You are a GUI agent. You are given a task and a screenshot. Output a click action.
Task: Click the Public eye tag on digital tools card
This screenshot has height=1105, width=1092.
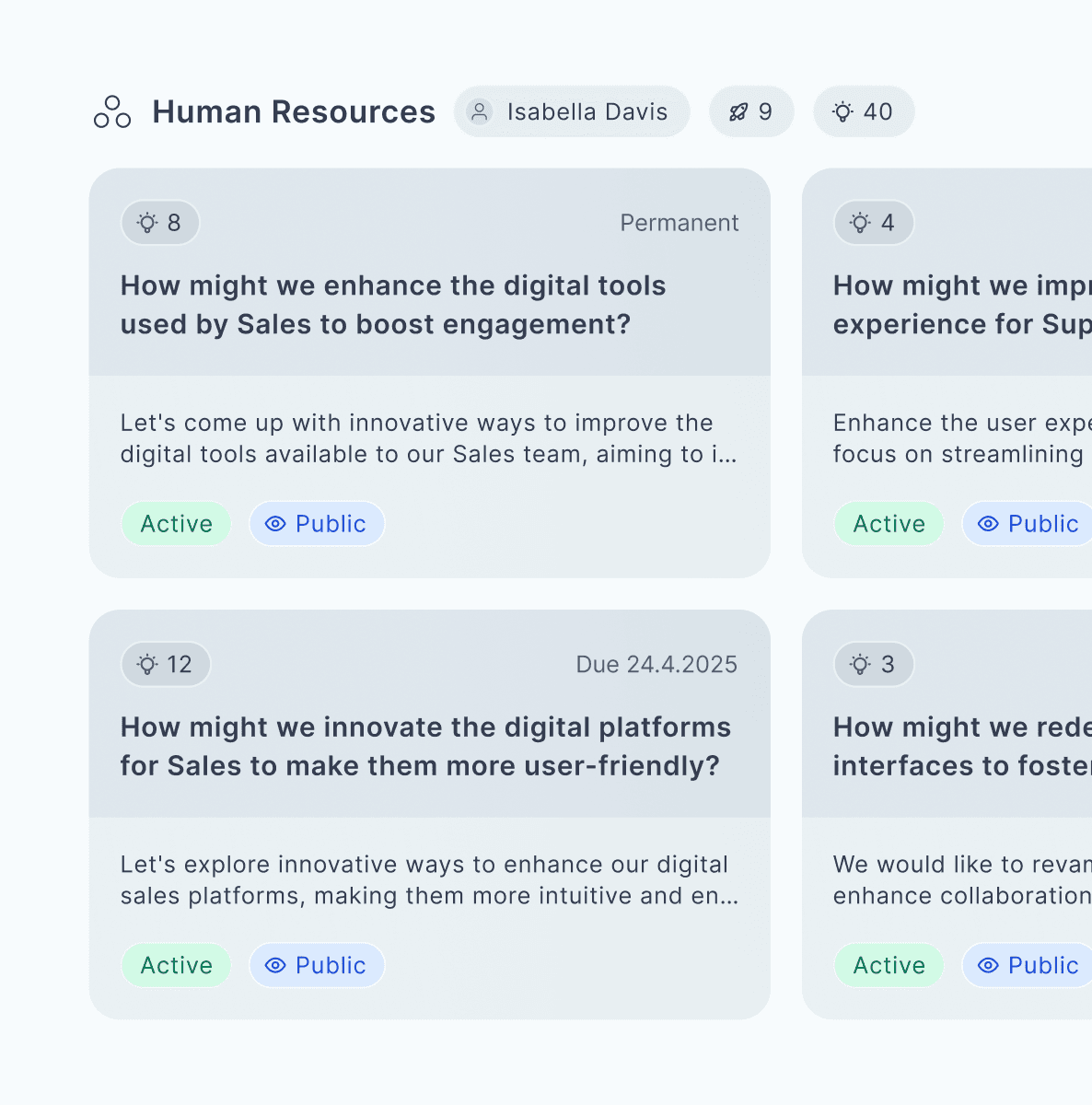pyautogui.click(x=317, y=524)
